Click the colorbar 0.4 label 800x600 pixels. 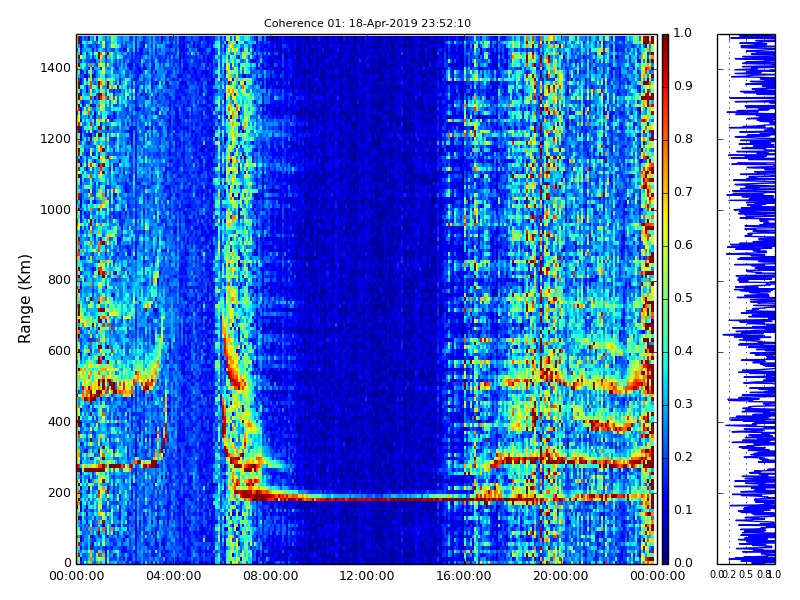683,351
